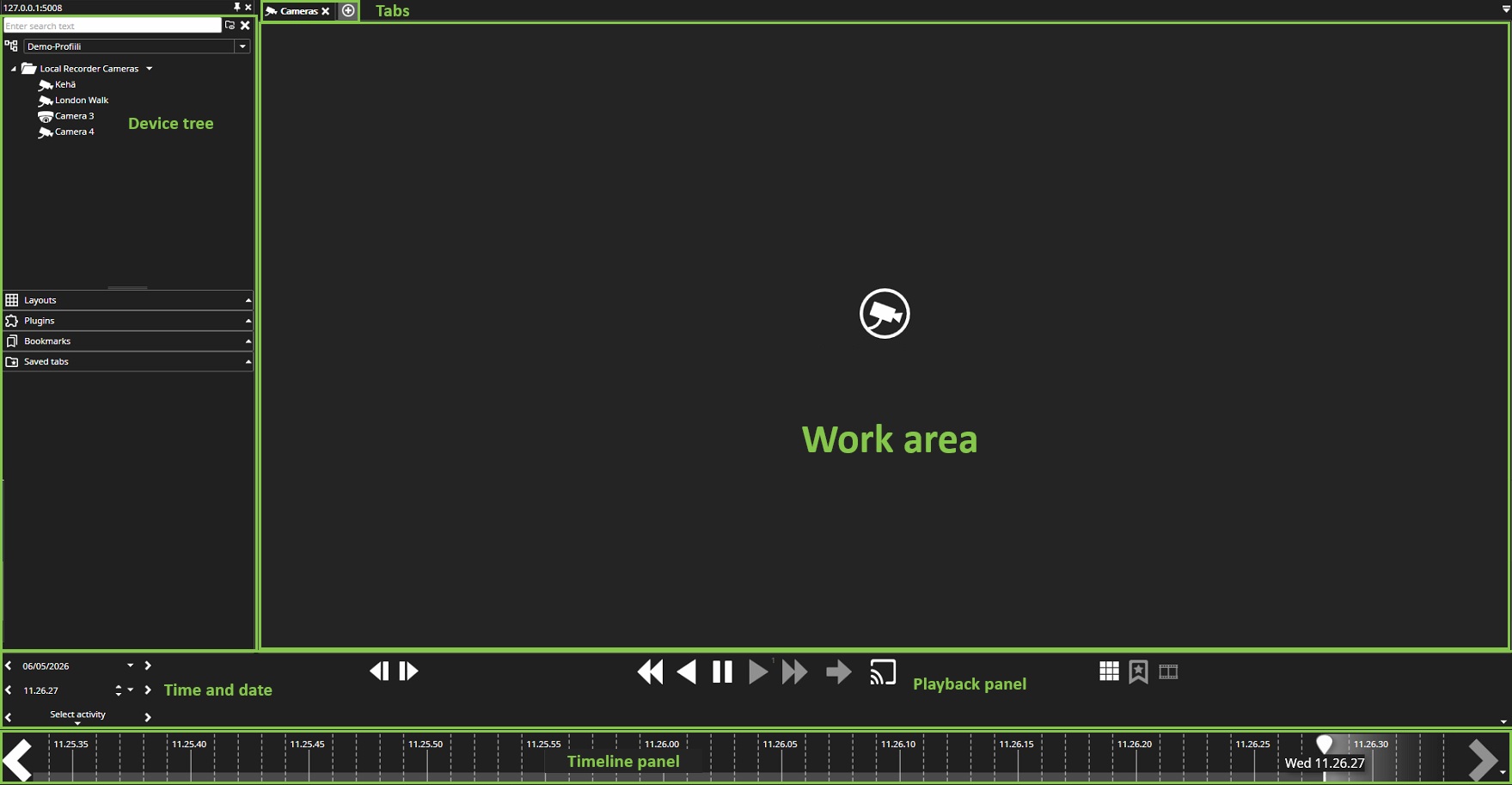
Task: Open the tab list dropdown arrow
Action: click(1506, 9)
